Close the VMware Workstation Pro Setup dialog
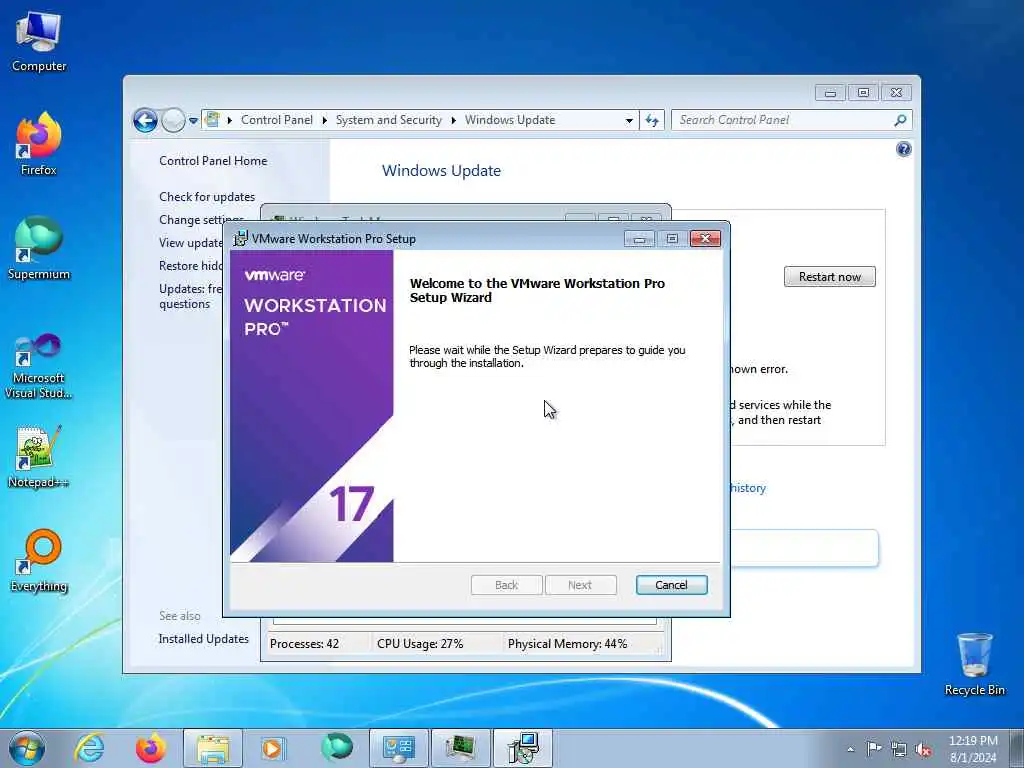 (705, 238)
